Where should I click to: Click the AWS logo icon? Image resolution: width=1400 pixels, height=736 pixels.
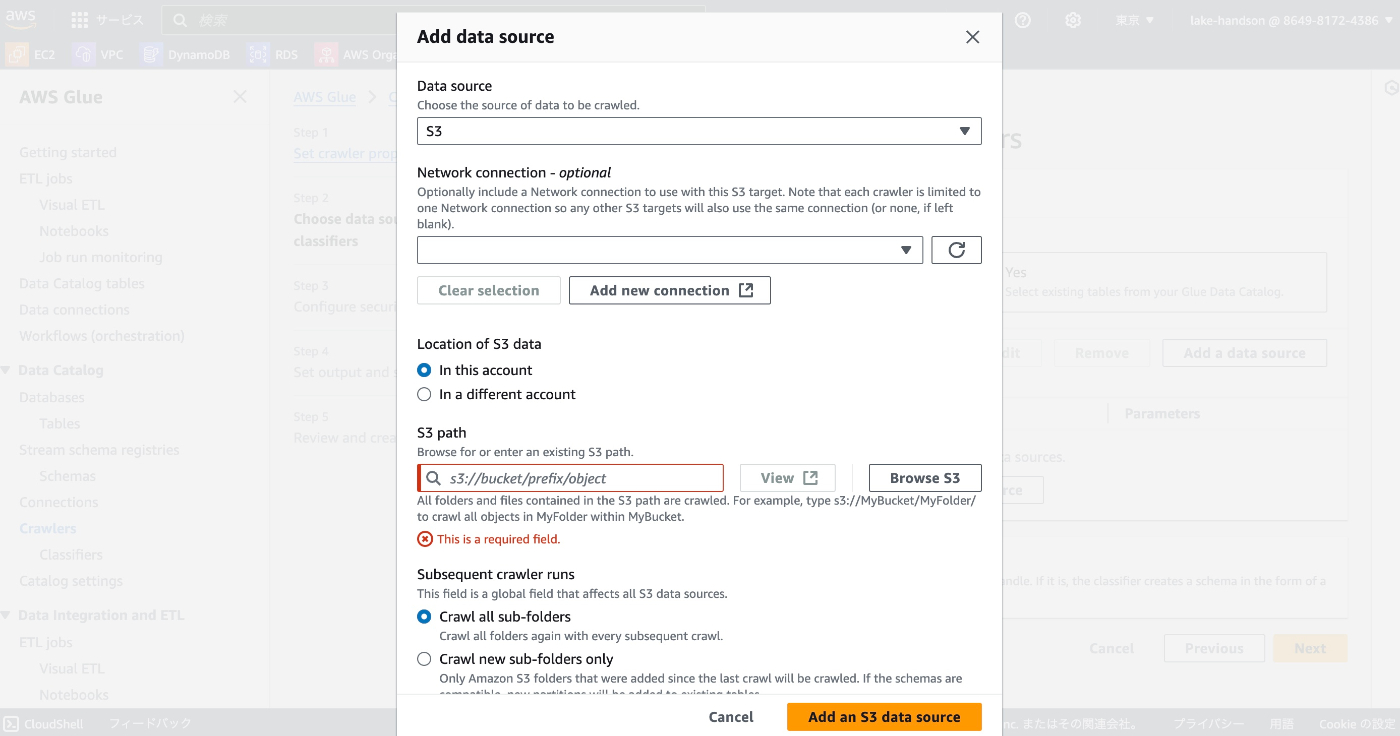21,19
